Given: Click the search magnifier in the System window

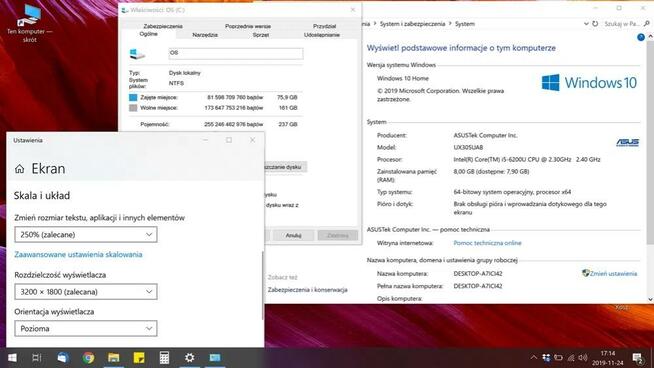Looking at the screenshot, I should point(646,24).
